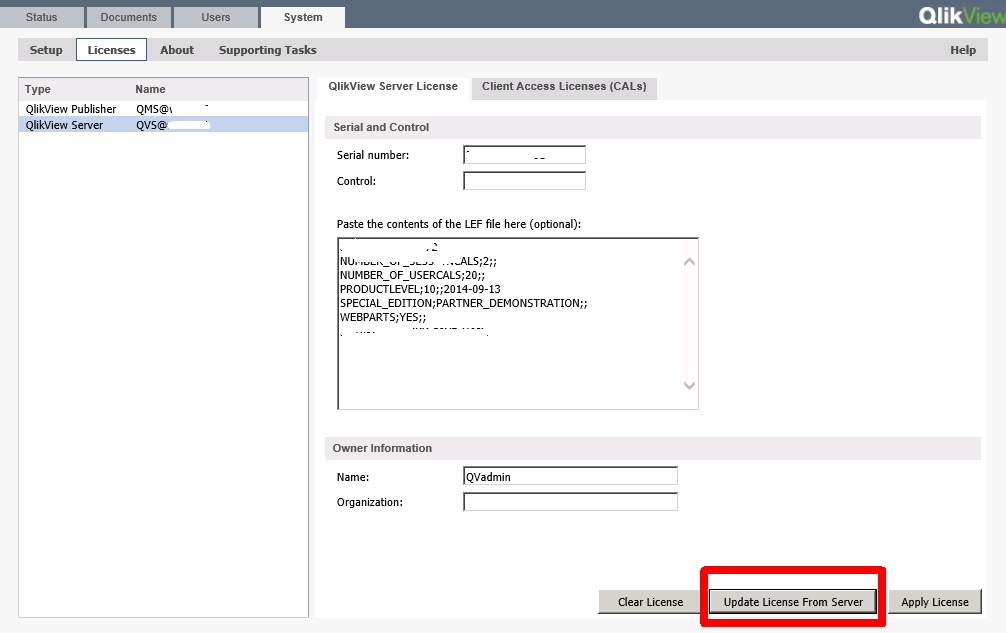Click the PRODUCTLEVEL;10;;2014-09-13 line
This screenshot has height=633, width=1006.
pos(420,289)
